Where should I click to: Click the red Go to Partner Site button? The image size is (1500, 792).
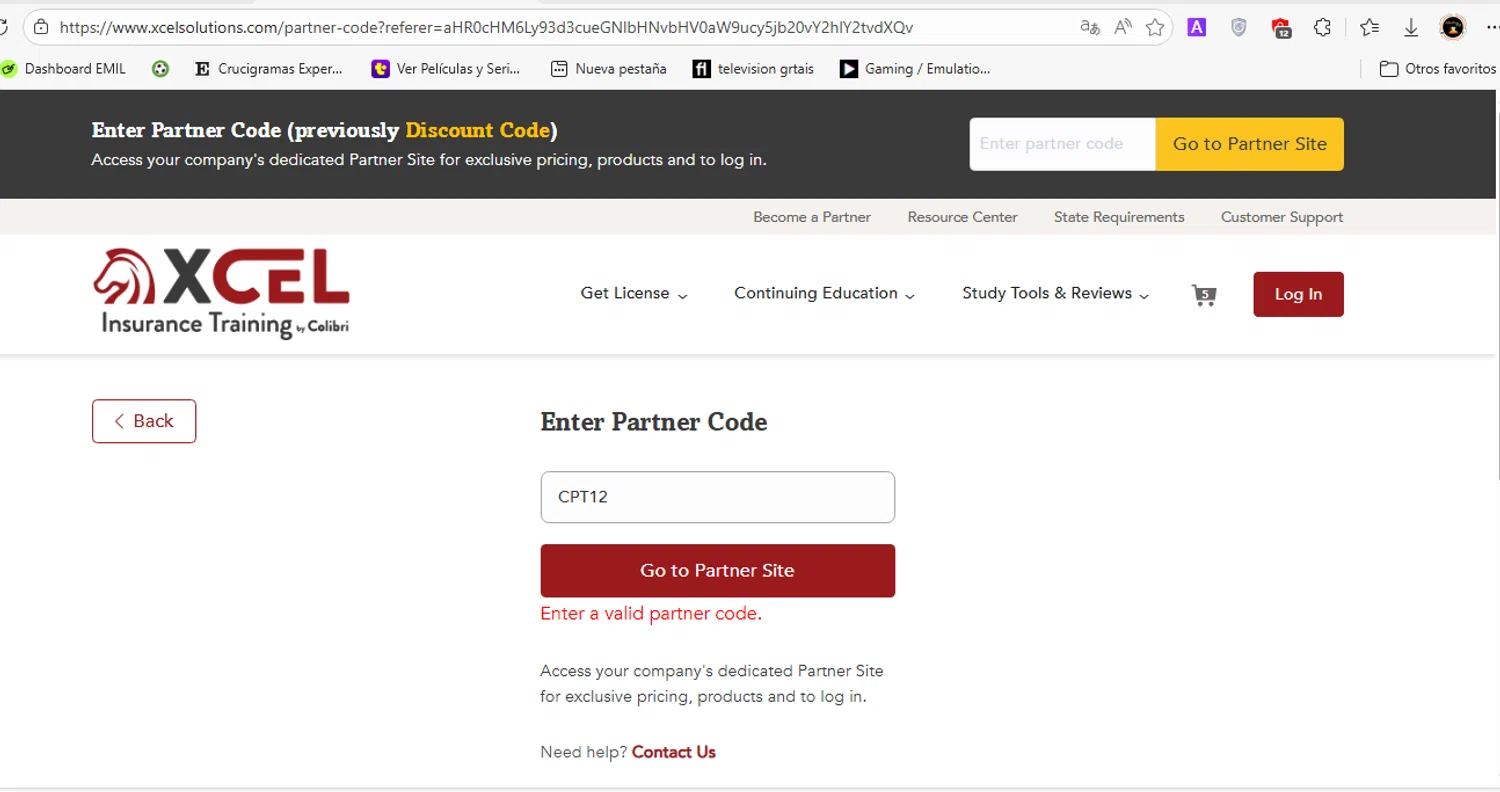(x=717, y=571)
